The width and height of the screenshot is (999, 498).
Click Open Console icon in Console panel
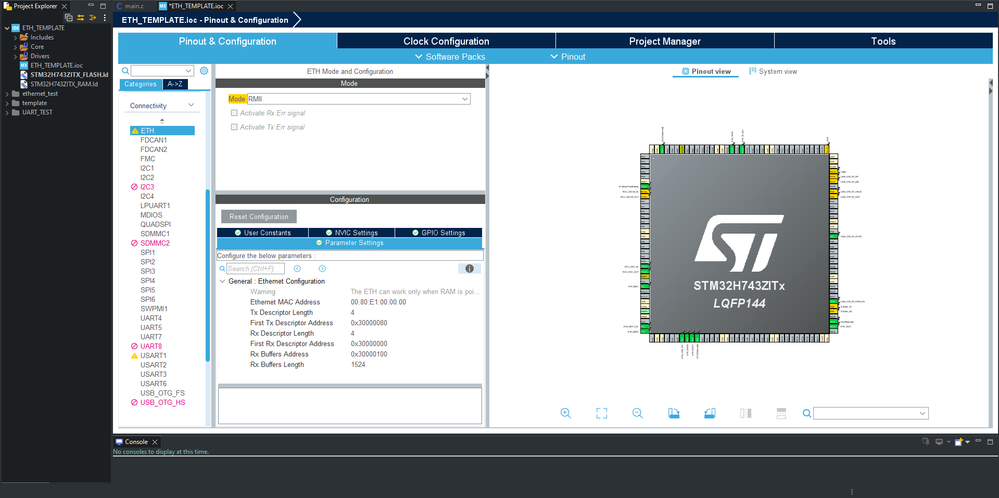tap(958, 442)
